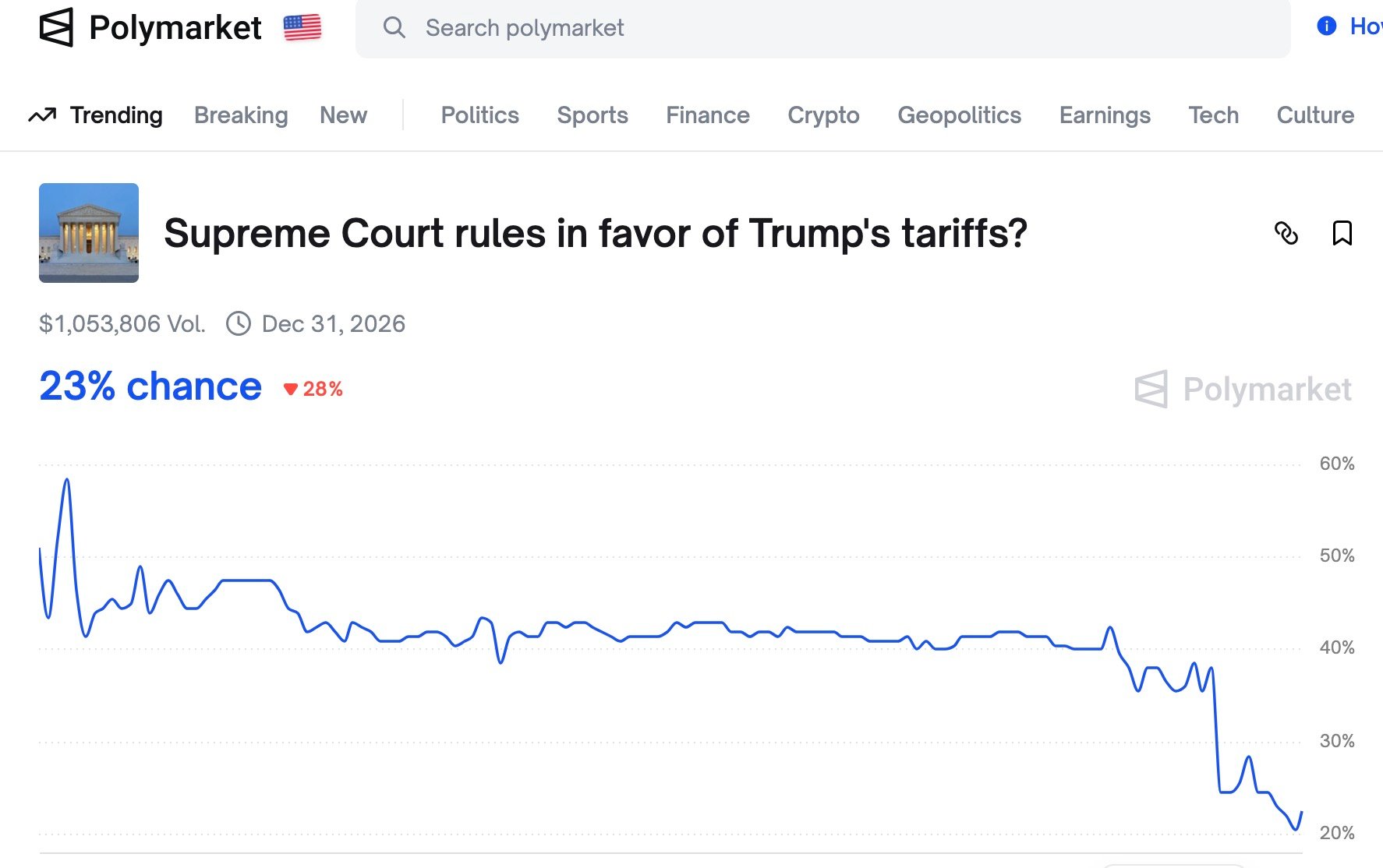The height and width of the screenshot is (868, 1383).
Task: Open the Finance category
Action: pos(707,115)
